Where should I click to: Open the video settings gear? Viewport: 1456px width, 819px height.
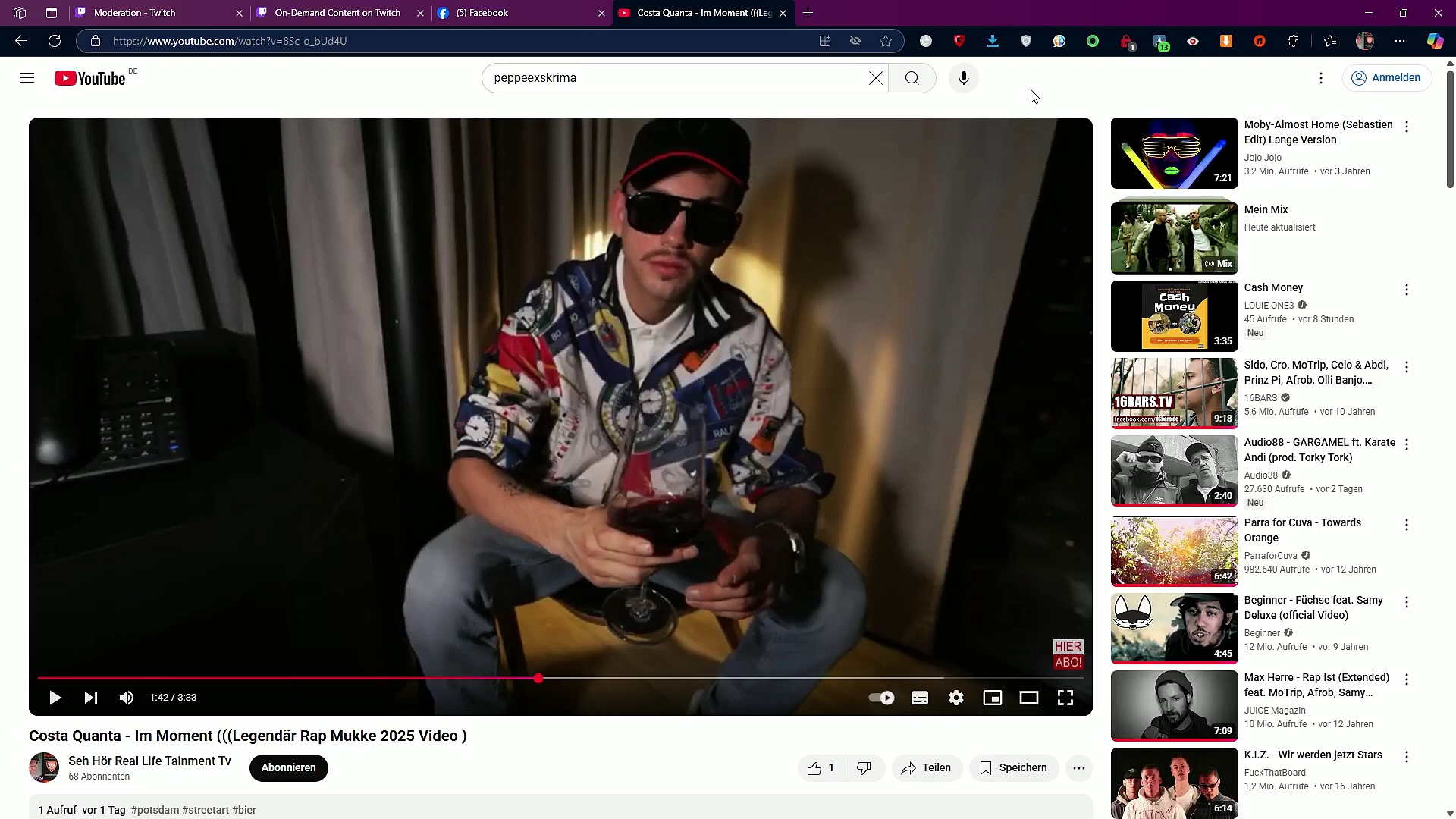tap(956, 698)
